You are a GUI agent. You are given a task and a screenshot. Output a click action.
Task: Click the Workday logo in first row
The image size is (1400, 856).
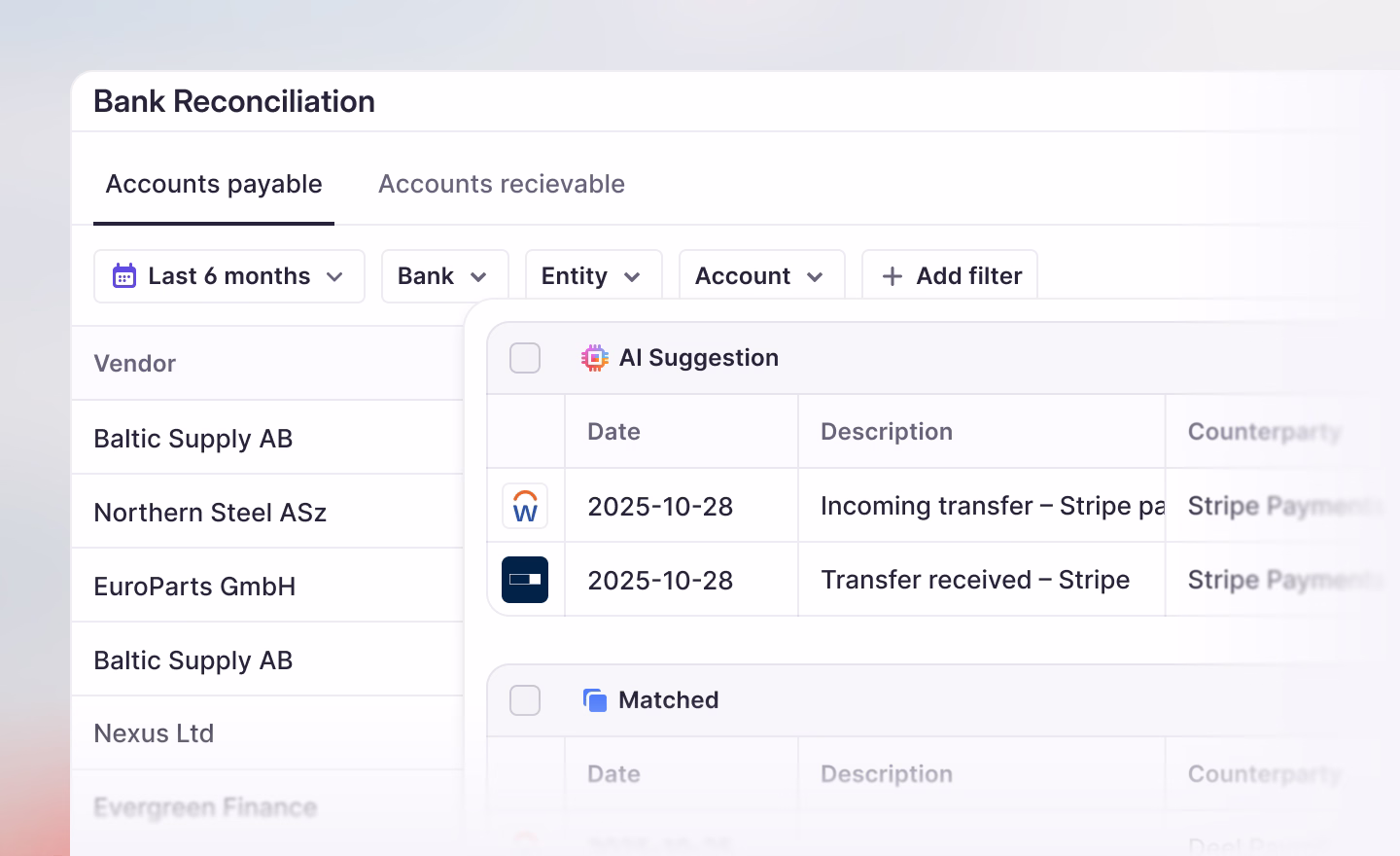(x=525, y=506)
